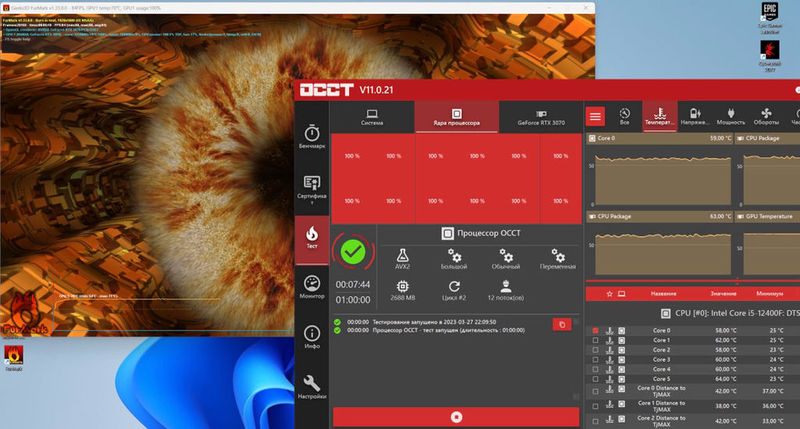Click the graph icon in Core 5 row
This screenshot has width=800, height=429.
coord(609,379)
